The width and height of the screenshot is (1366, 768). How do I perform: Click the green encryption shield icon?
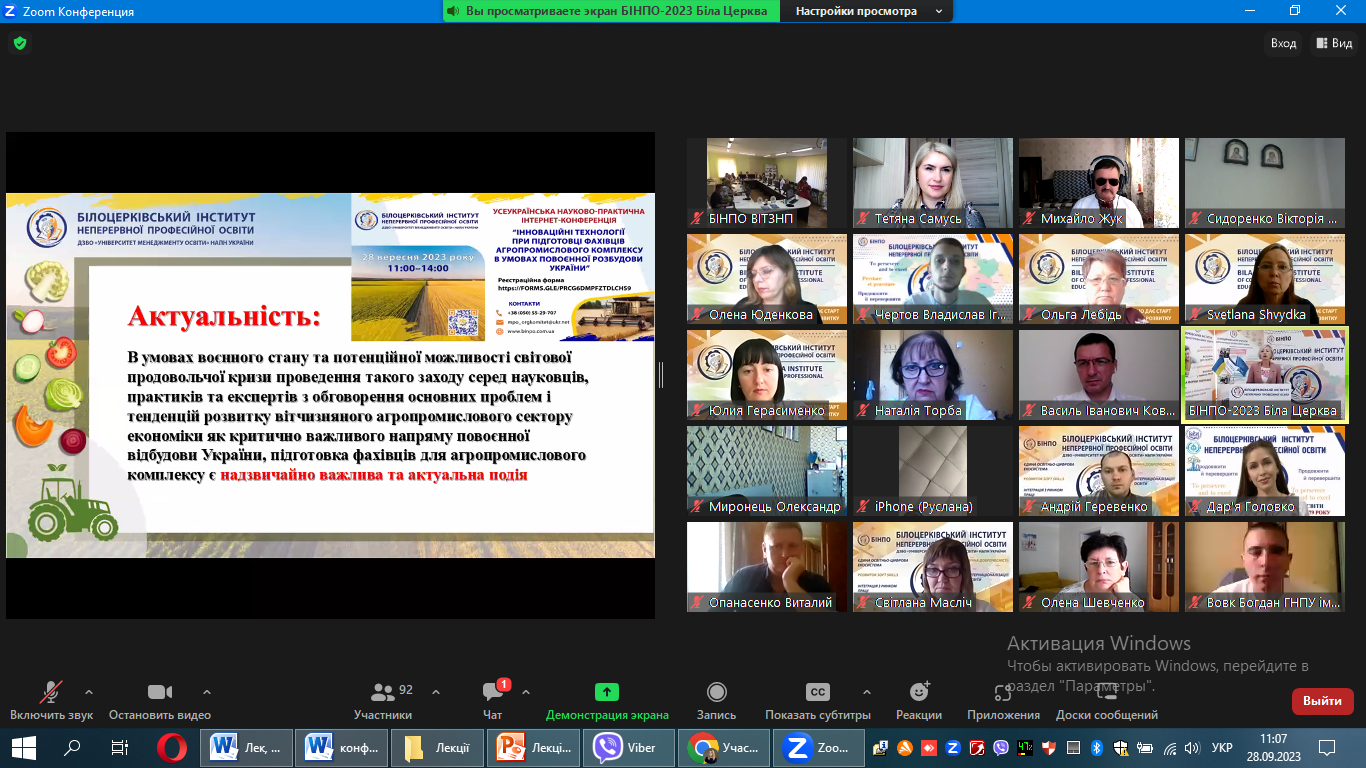(x=19, y=43)
